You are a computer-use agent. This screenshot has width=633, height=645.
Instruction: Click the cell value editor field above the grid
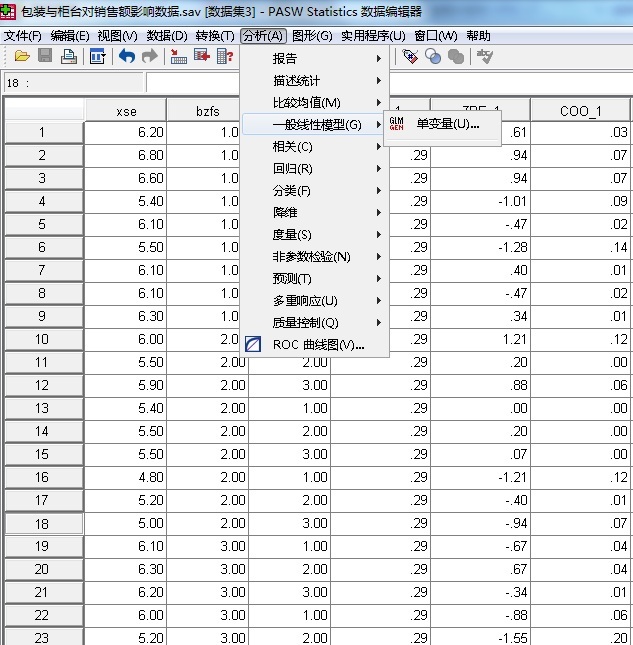point(192,83)
